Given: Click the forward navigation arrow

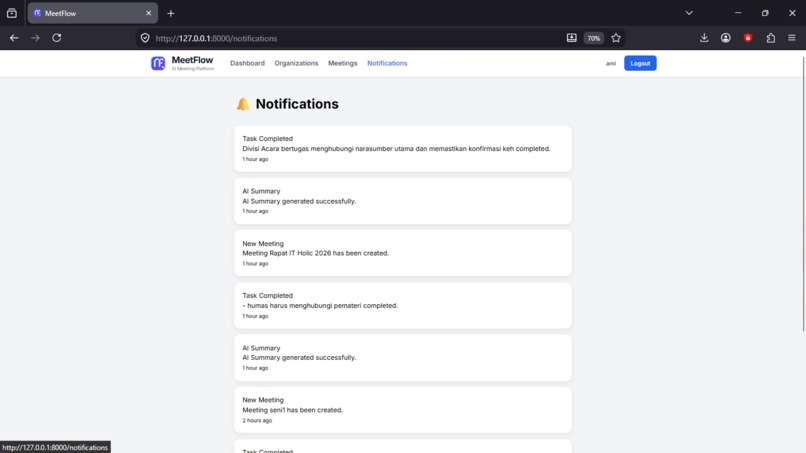Looking at the screenshot, I should 35,38.
